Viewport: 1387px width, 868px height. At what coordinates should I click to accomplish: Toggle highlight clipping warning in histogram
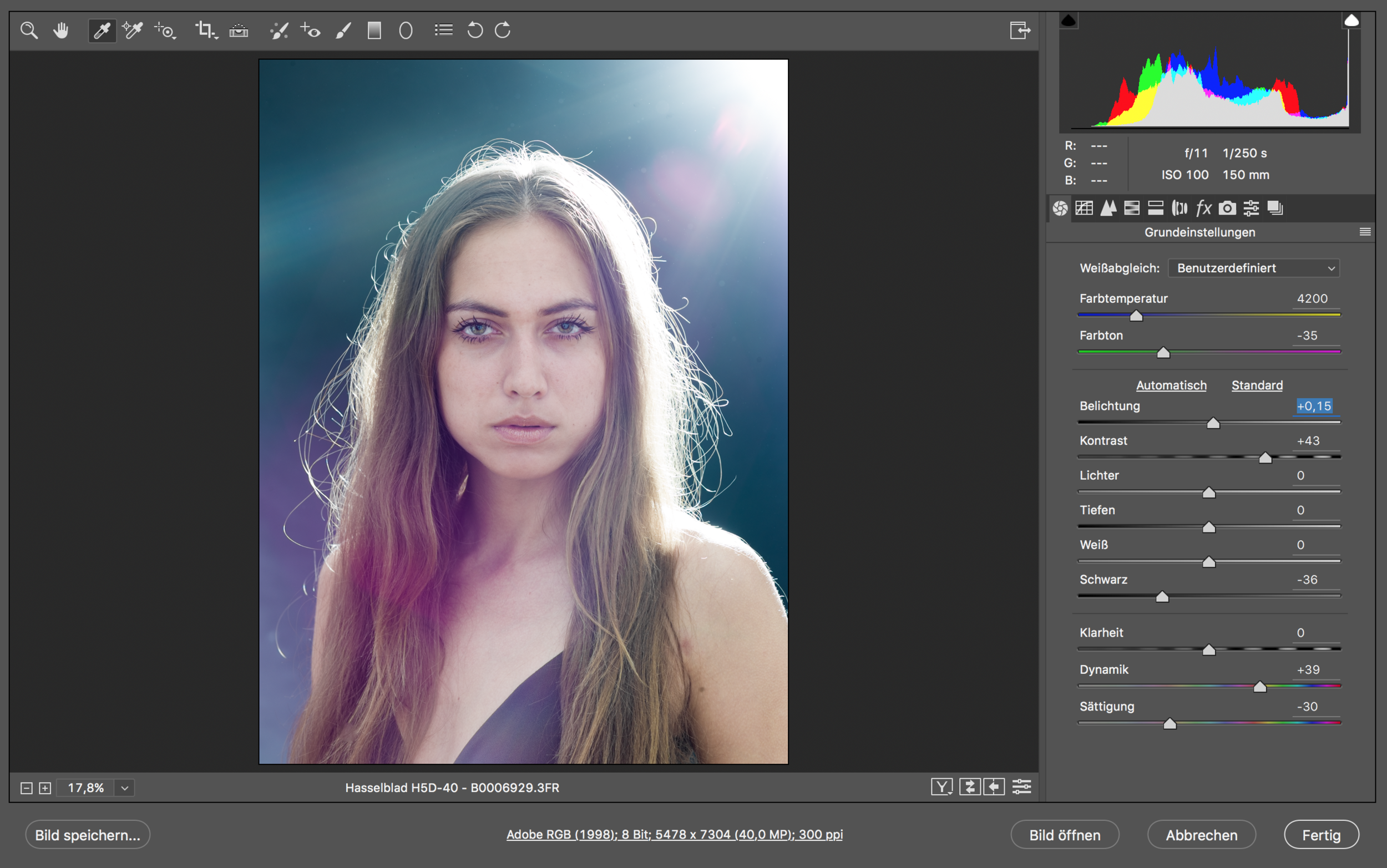click(x=1351, y=21)
